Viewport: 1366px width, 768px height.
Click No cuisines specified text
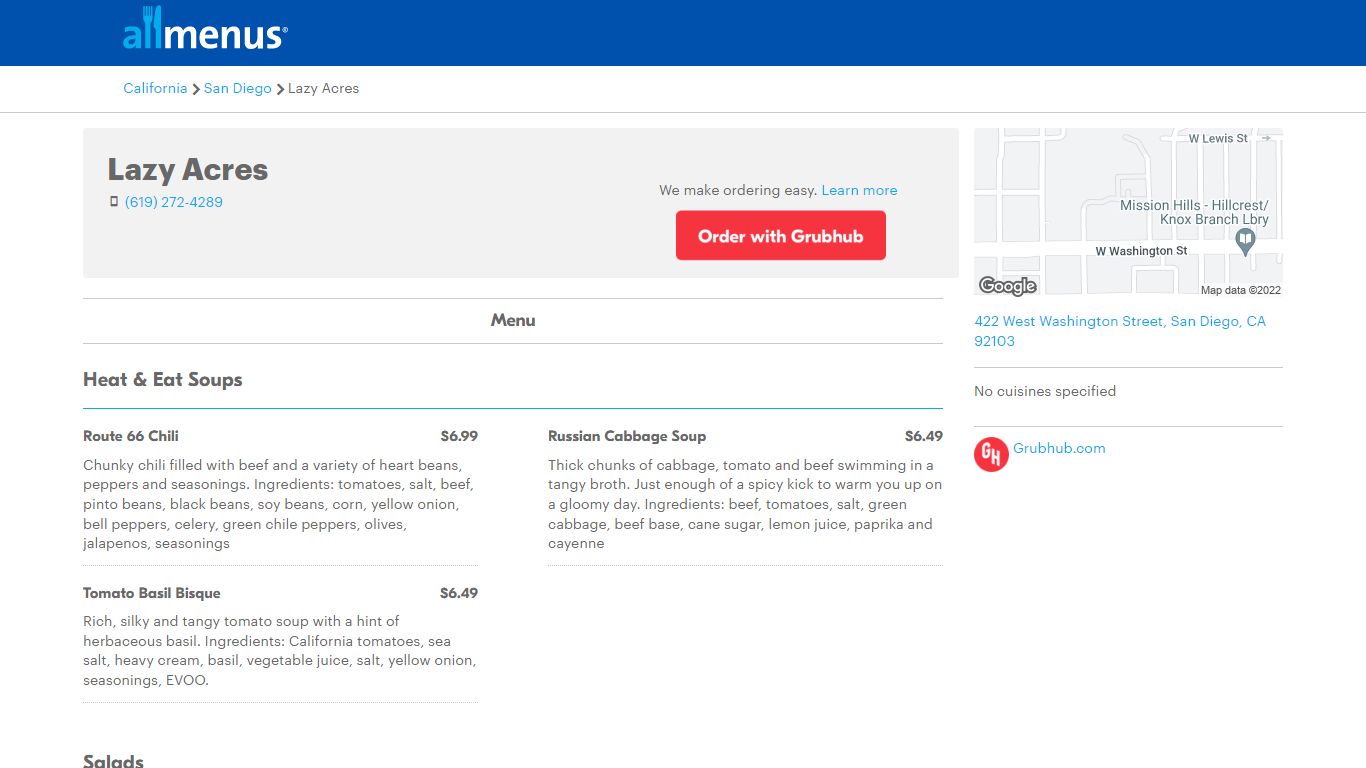click(x=1045, y=391)
